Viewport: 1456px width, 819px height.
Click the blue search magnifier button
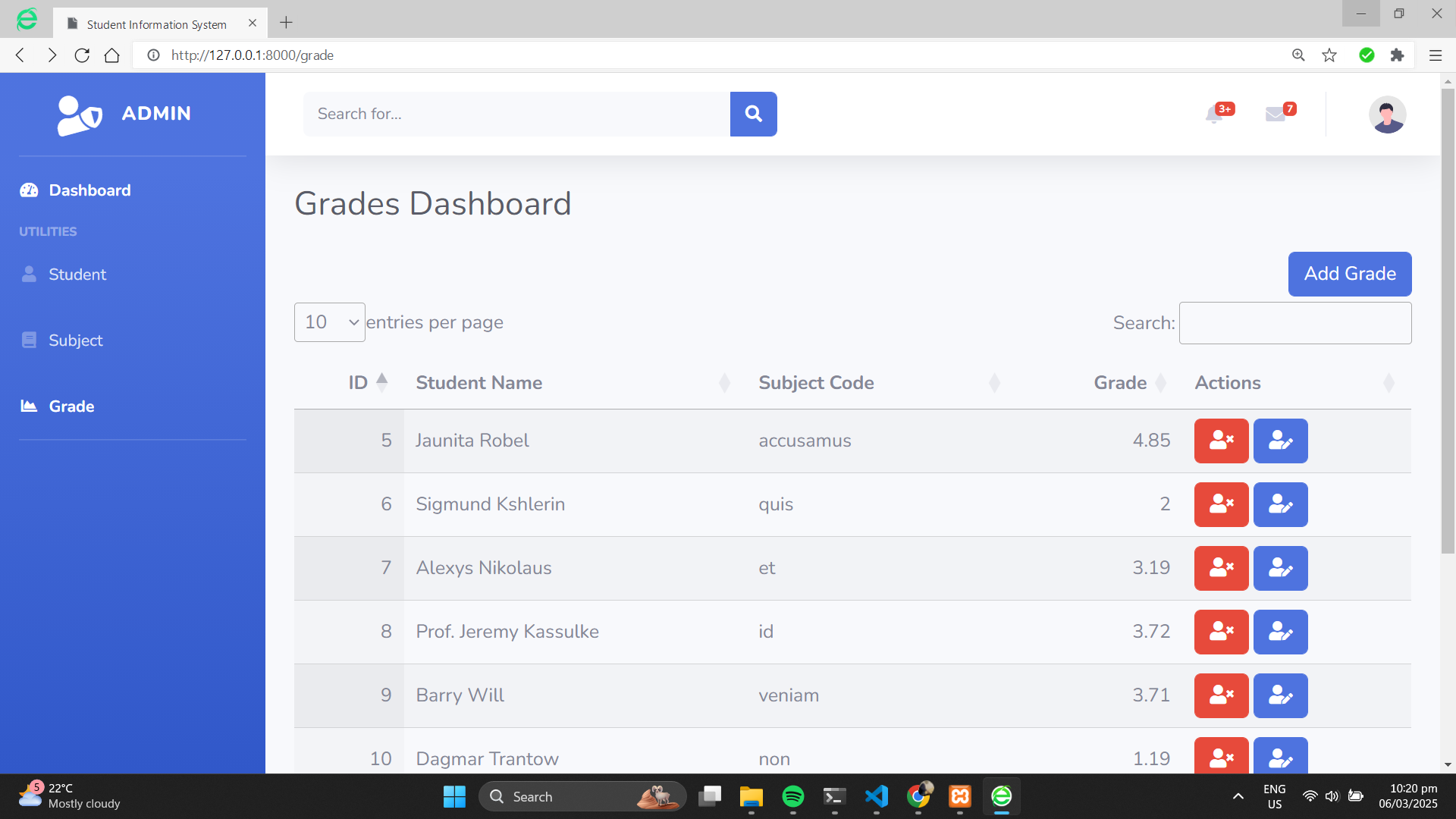click(x=753, y=114)
